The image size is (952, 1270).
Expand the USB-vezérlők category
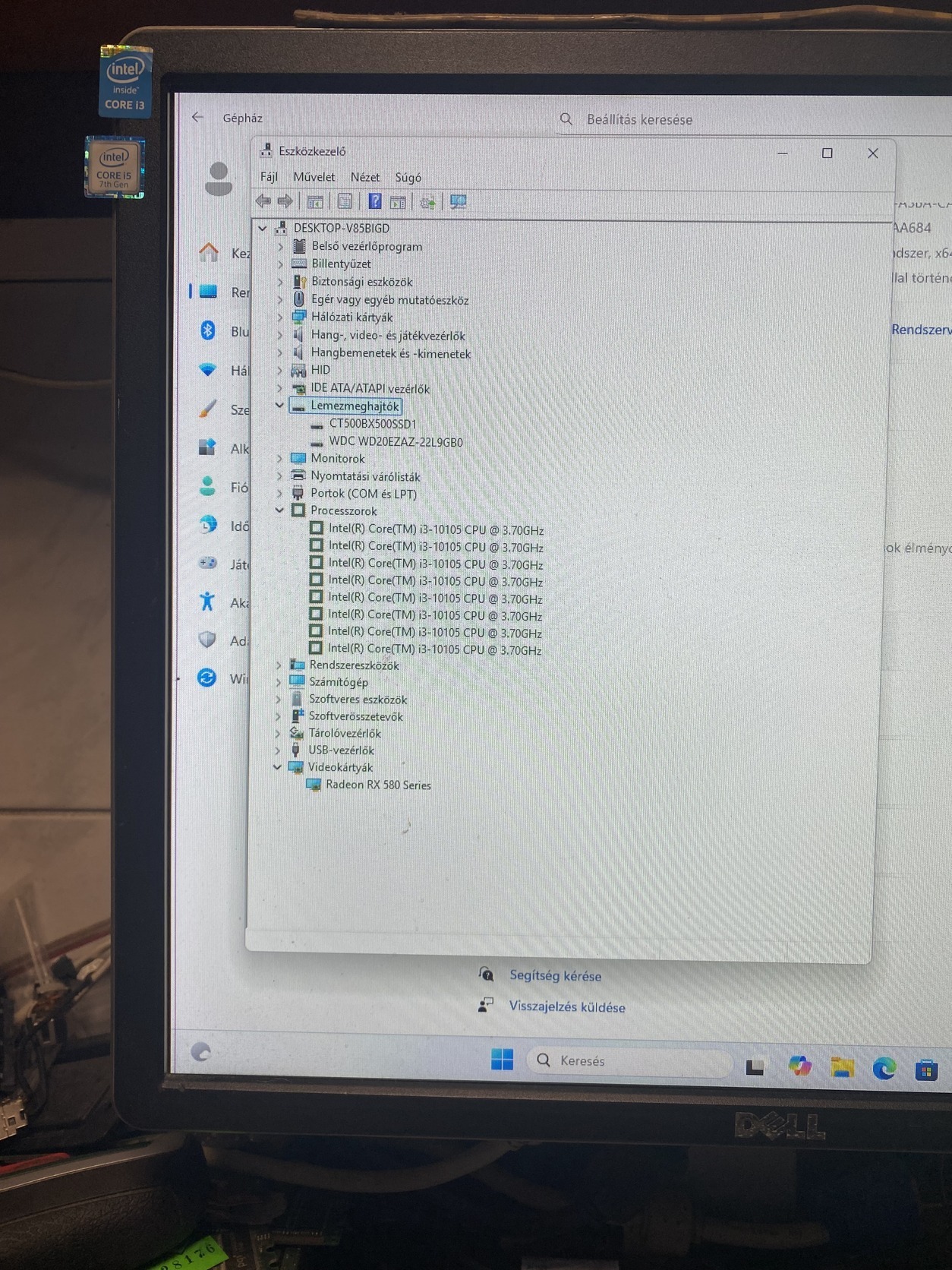point(278,750)
